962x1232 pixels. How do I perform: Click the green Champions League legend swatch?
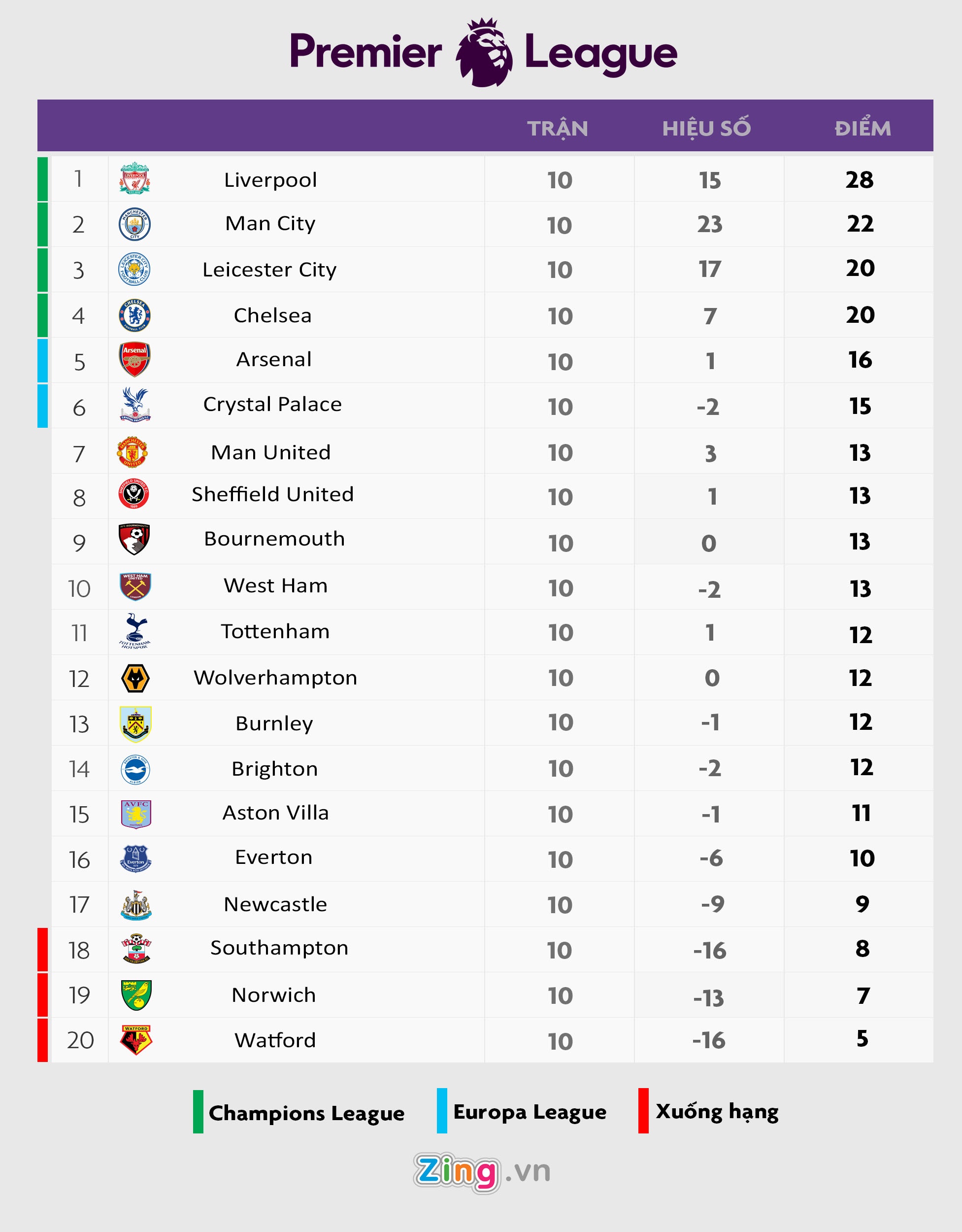point(198,1111)
